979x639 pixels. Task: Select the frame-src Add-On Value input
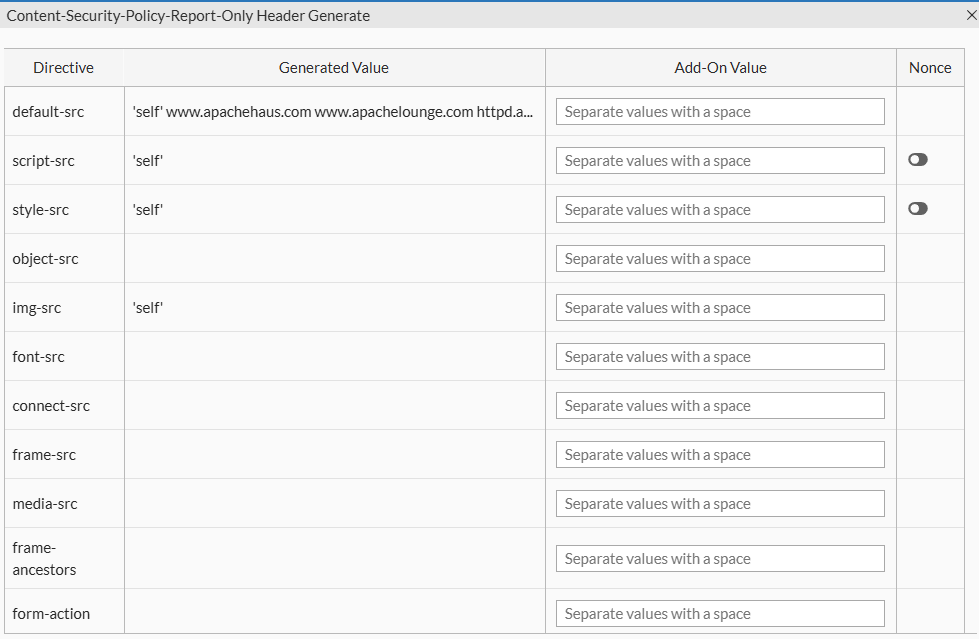[720, 455]
